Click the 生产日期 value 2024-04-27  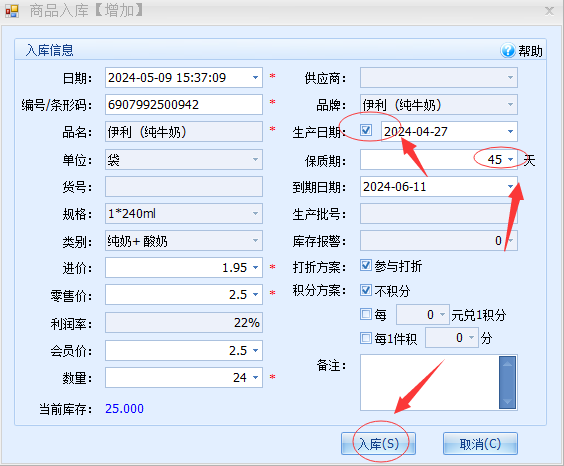point(416,132)
